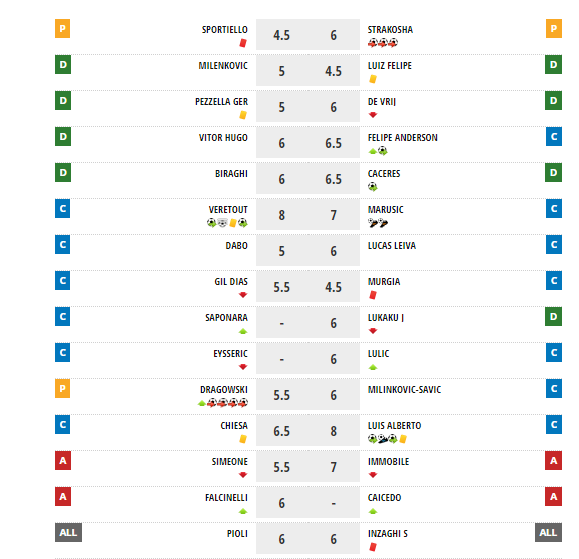Click the red substitution arrow under De Vrij

[x=373, y=115]
